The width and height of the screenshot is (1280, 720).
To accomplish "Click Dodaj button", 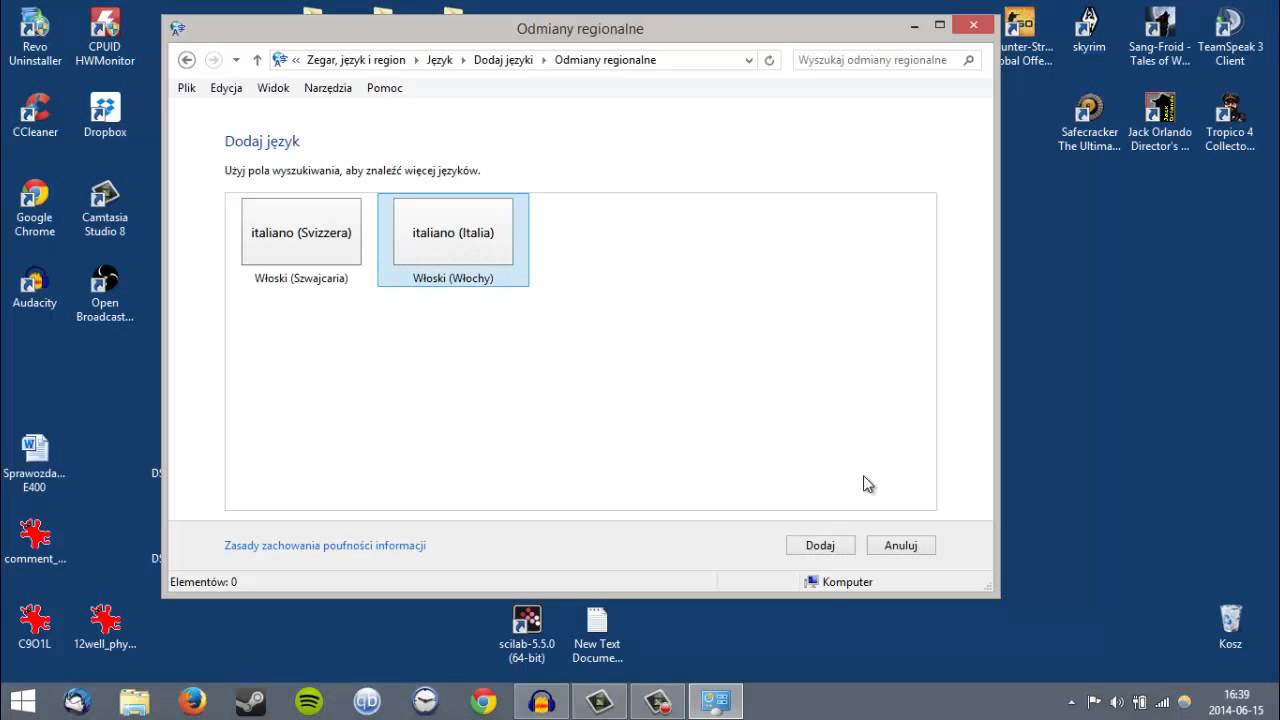I will (820, 545).
